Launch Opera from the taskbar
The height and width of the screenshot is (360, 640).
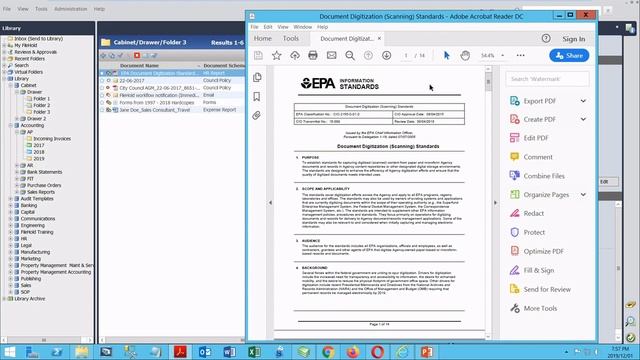(x=378, y=352)
